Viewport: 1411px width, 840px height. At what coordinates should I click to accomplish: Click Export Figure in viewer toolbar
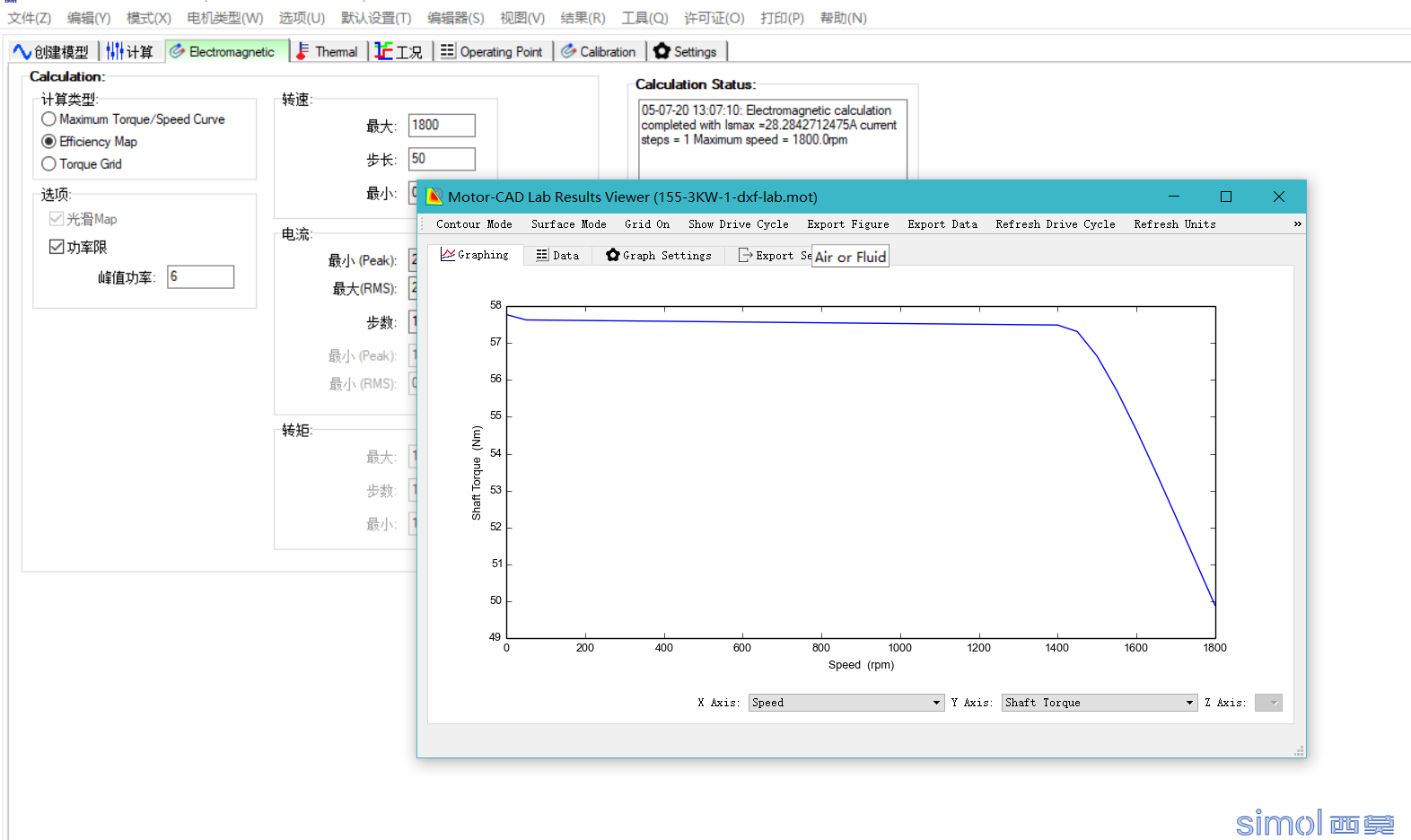tap(848, 224)
